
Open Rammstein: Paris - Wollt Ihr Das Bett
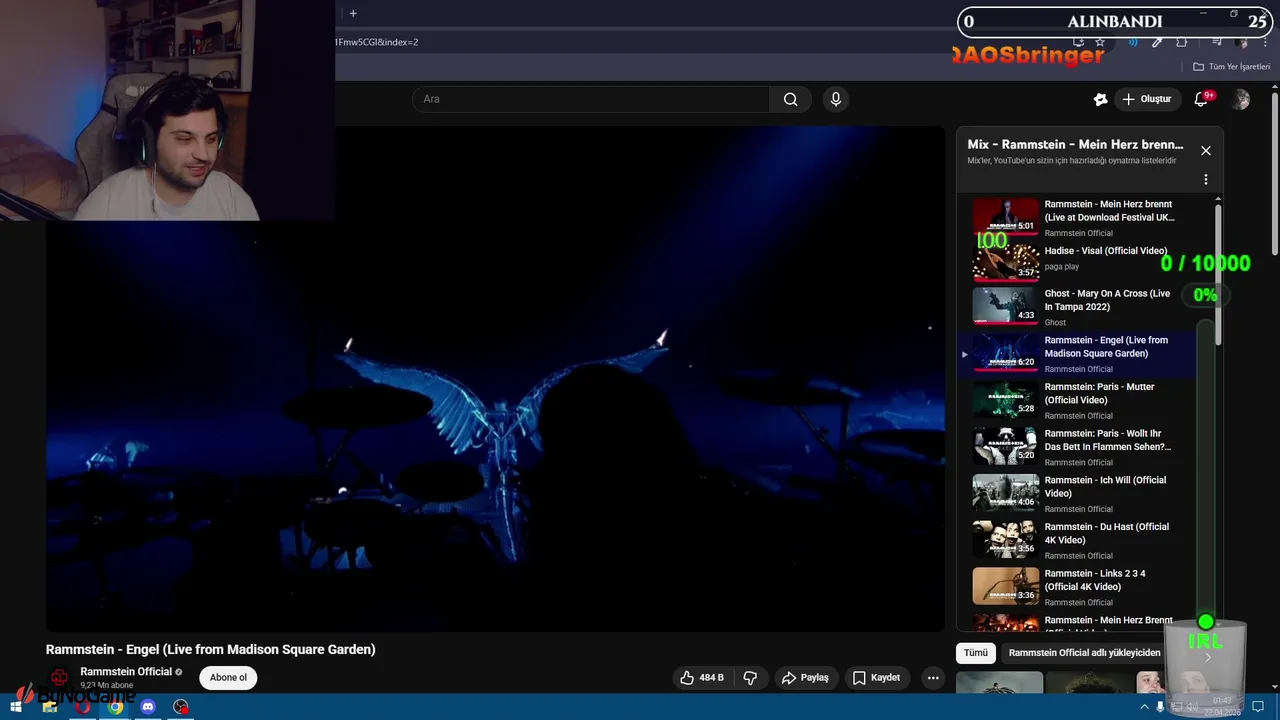pos(1108,440)
